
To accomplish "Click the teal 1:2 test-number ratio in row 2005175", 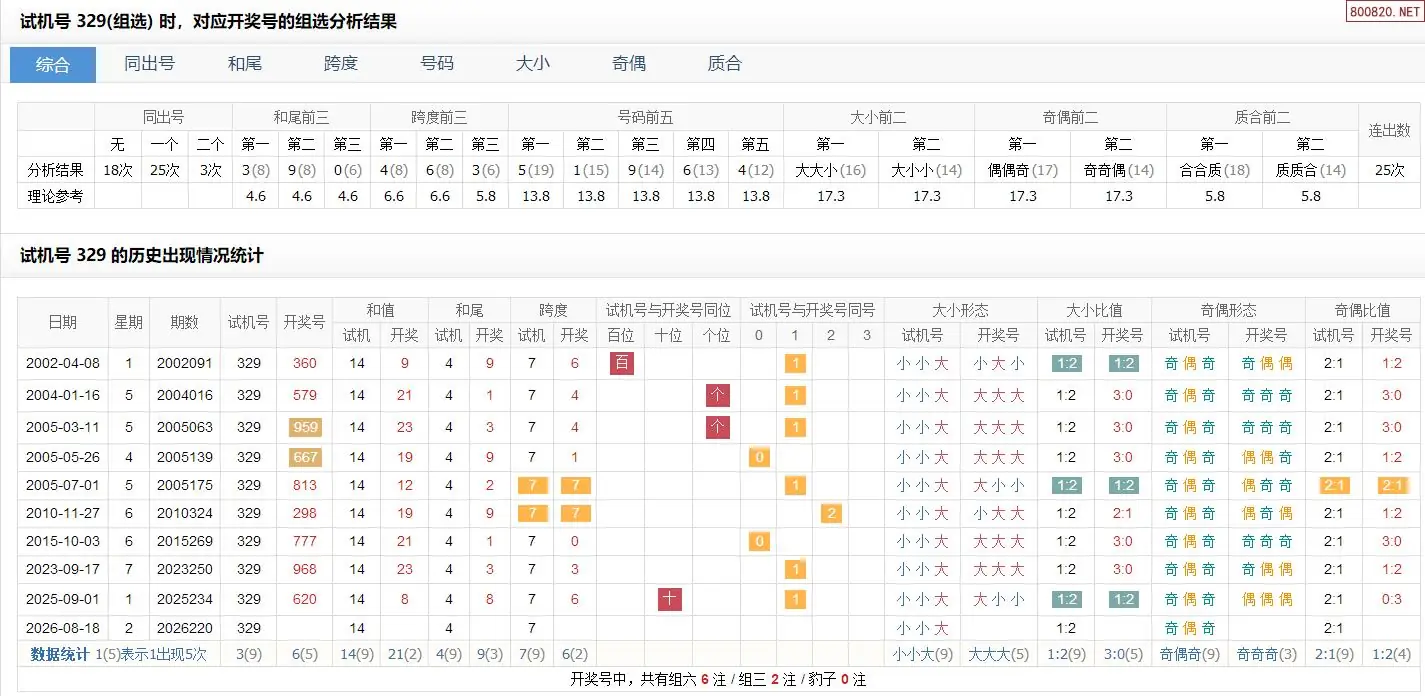I will (x=1066, y=485).
